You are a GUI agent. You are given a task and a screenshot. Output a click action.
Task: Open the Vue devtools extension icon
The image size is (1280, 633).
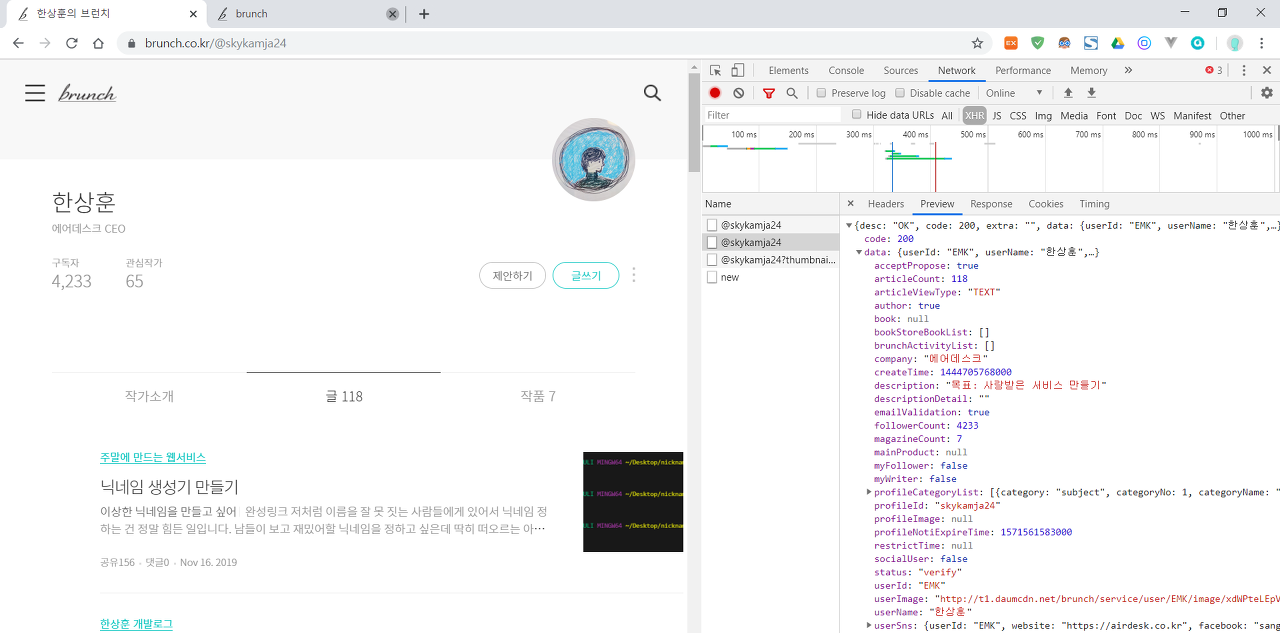point(1171,43)
